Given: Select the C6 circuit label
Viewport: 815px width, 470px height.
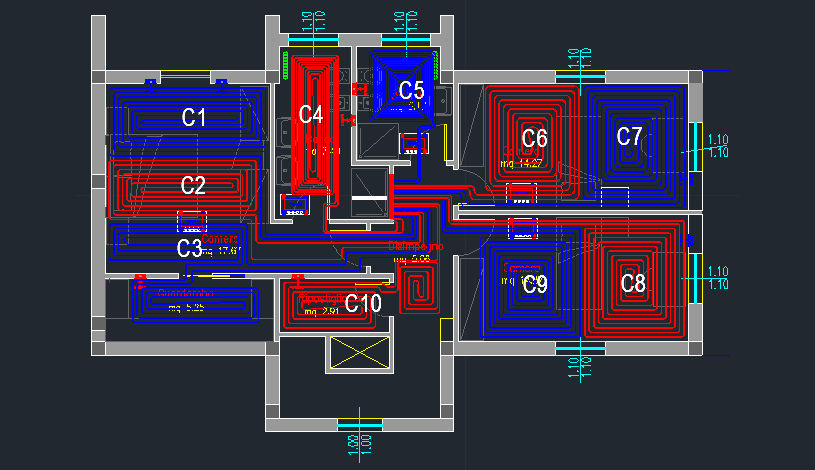Looking at the screenshot, I should [x=535, y=138].
